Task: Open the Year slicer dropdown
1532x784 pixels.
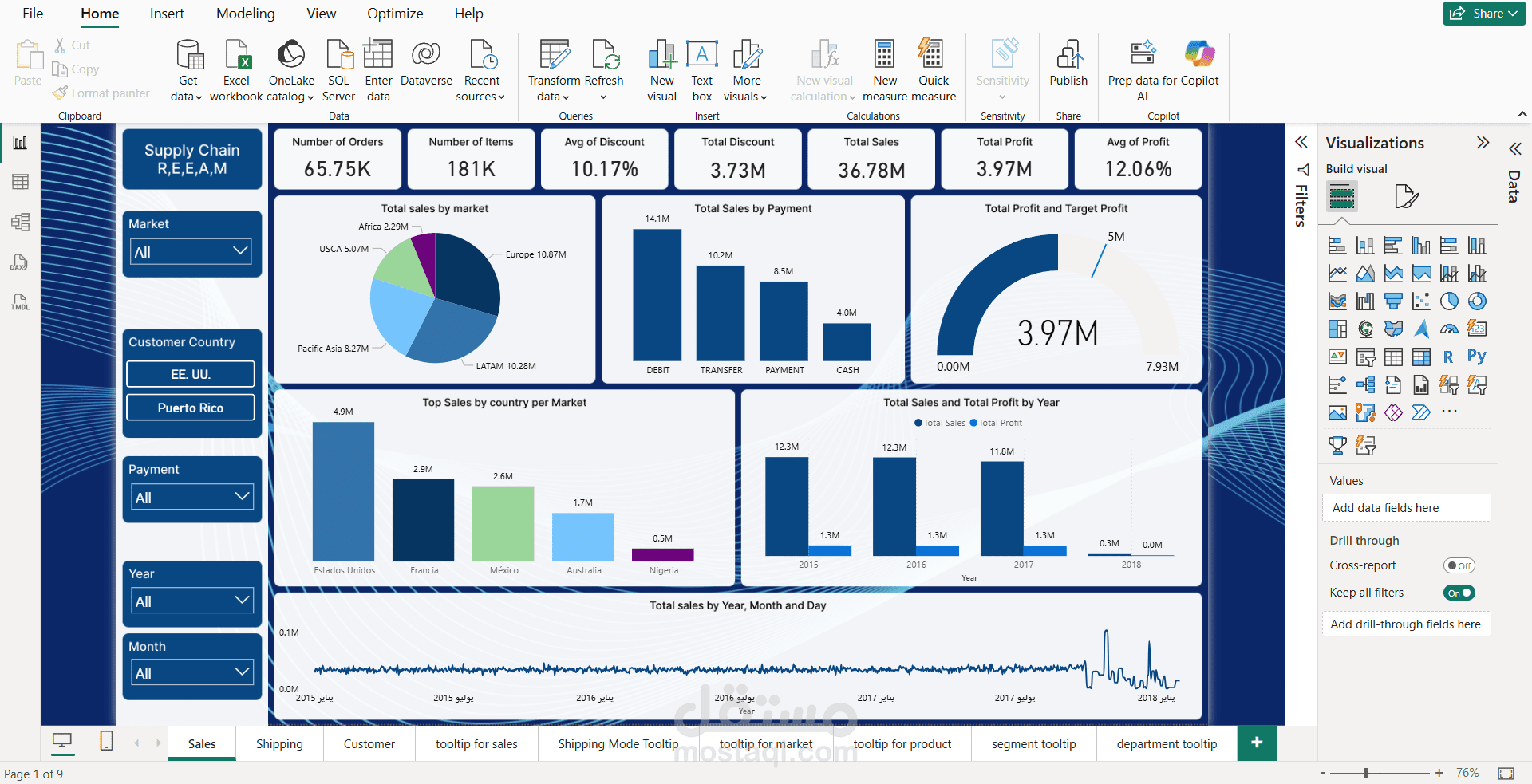Action: [x=191, y=601]
